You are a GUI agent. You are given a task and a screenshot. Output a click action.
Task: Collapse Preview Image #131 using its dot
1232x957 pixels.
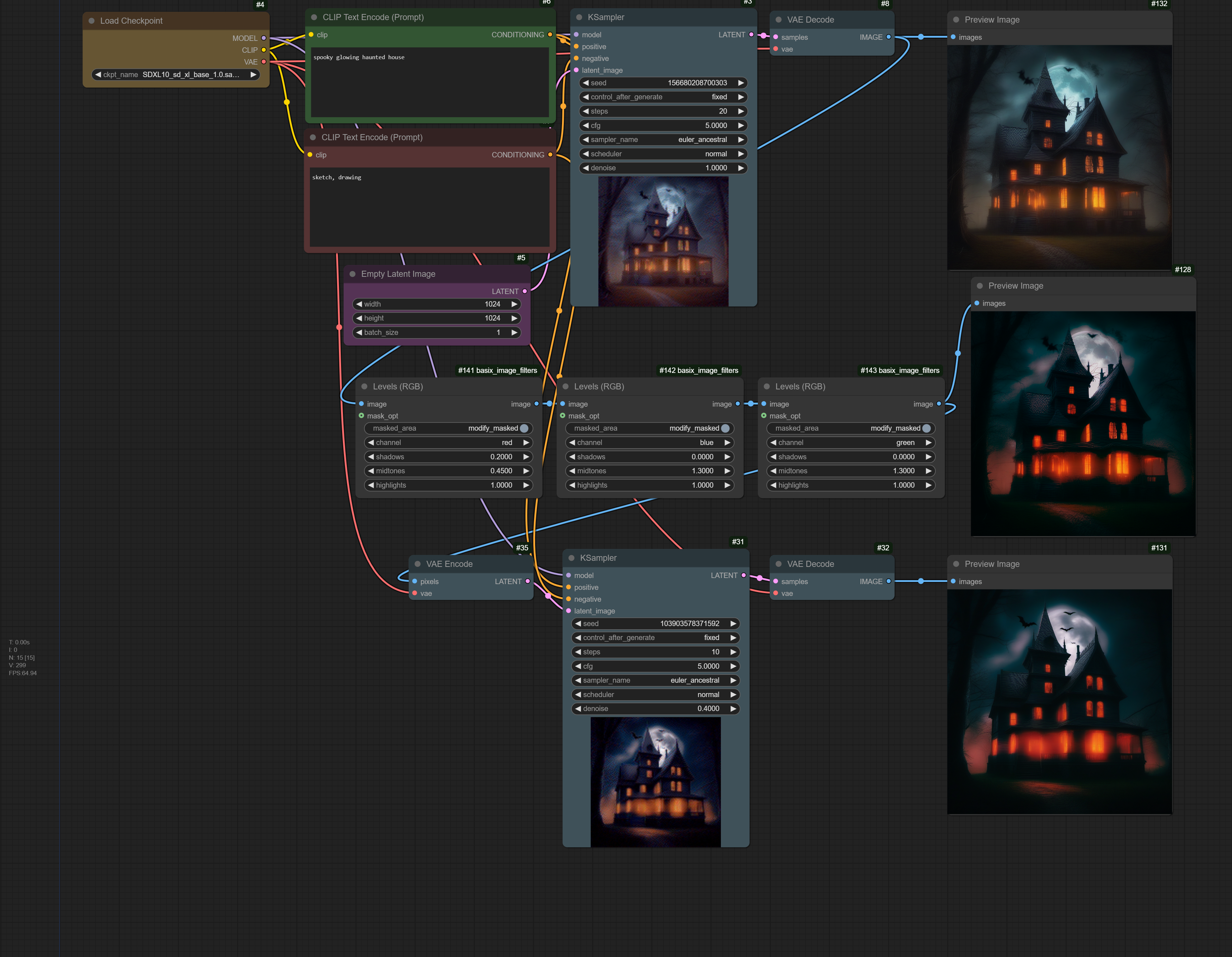pos(955,564)
